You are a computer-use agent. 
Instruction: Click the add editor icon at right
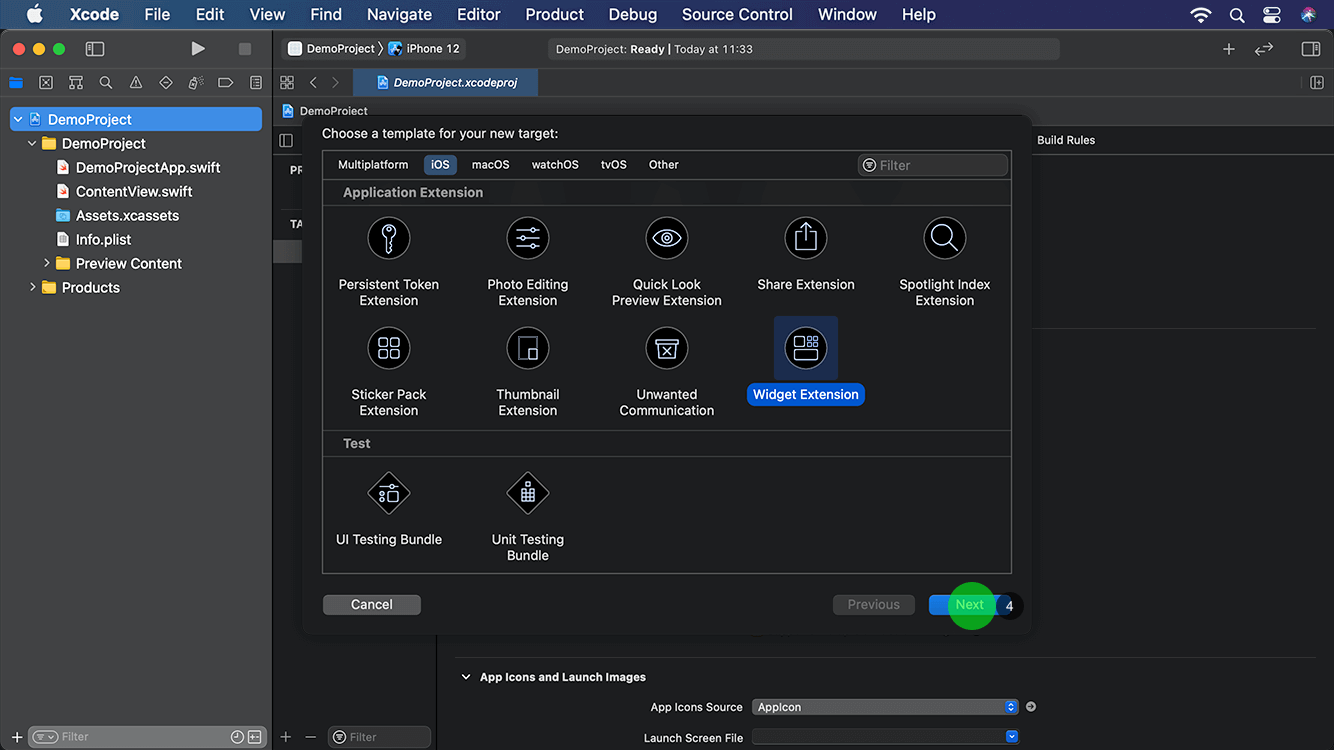[1317, 83]
